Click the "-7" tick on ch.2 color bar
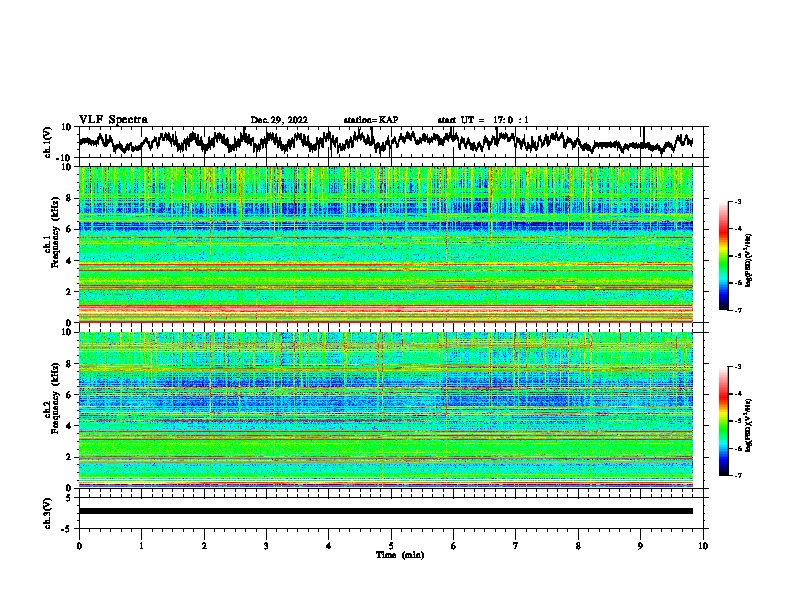 [x=737, y=475]
